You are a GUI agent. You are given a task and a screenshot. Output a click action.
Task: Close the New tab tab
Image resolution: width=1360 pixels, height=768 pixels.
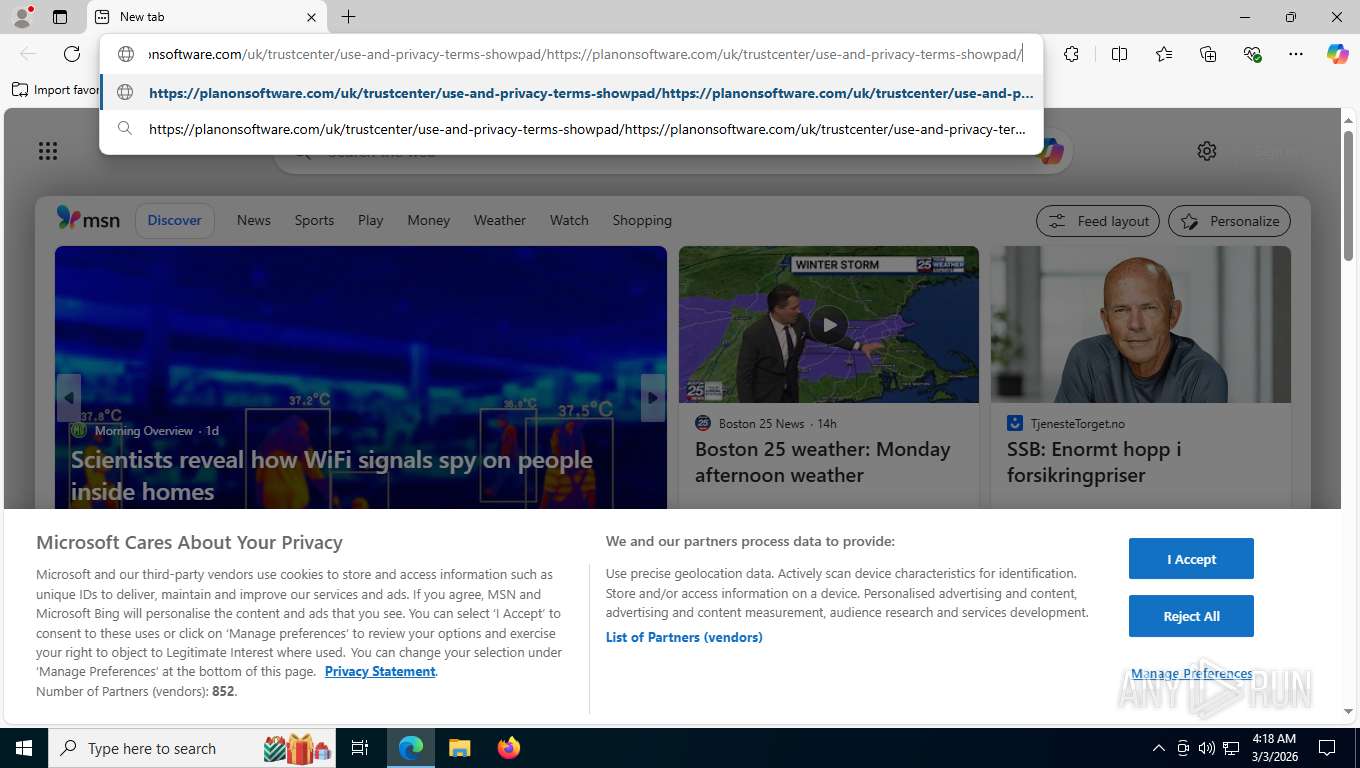click(311, 17)
